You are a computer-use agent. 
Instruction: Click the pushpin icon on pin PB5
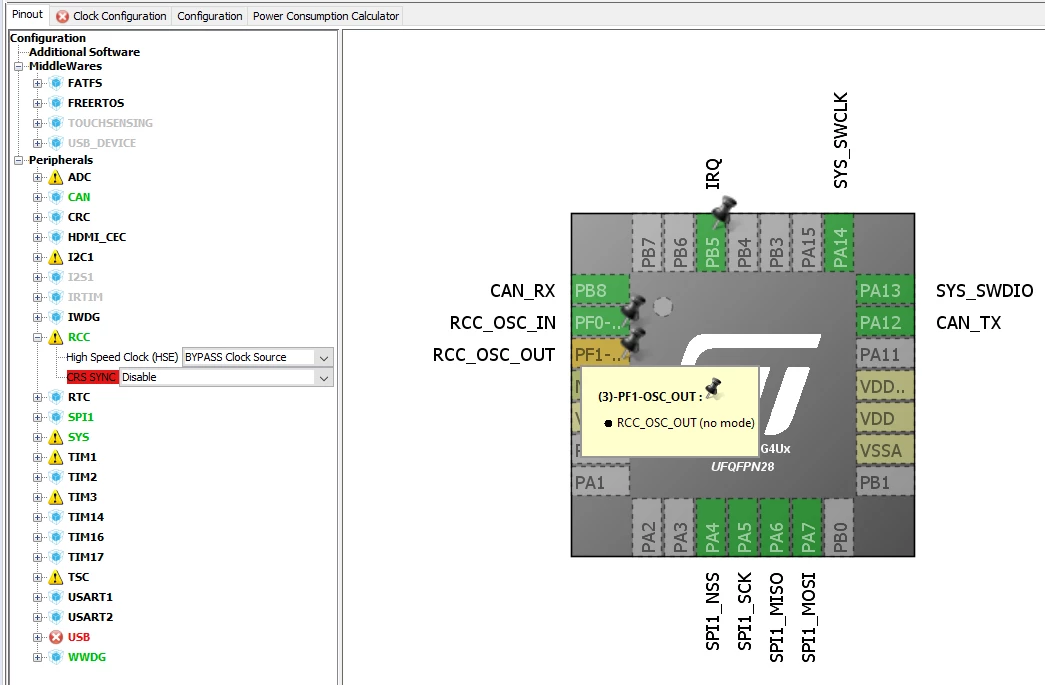[724, 211]
